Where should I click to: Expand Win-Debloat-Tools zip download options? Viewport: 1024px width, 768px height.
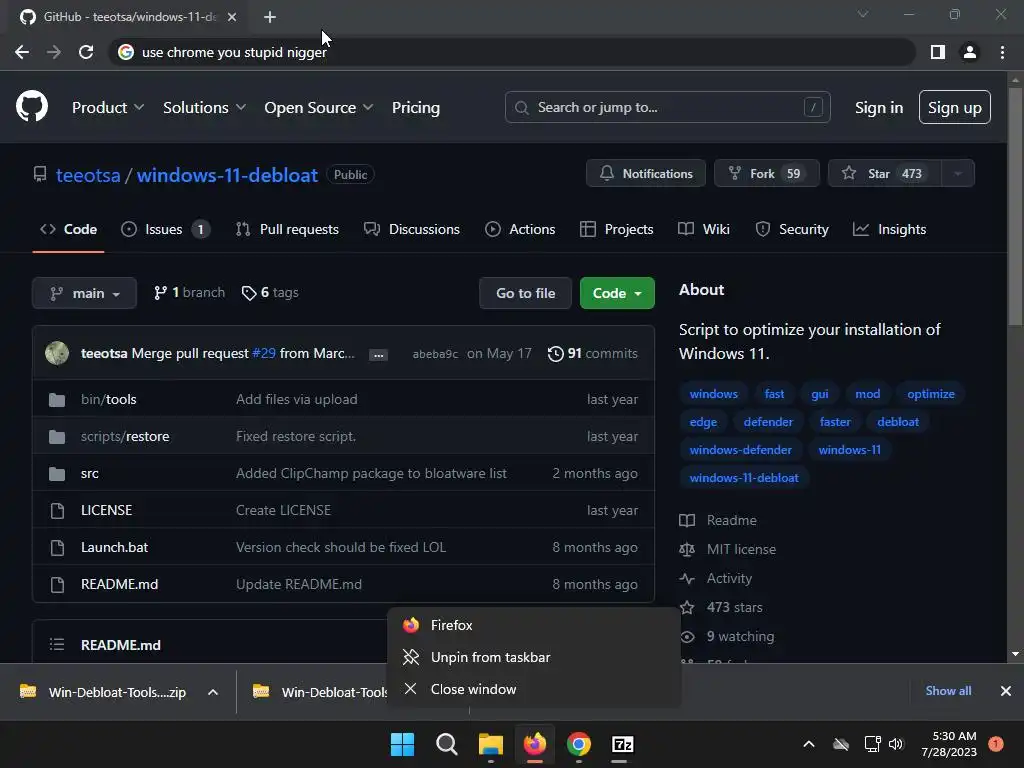[x=213, y=692]
